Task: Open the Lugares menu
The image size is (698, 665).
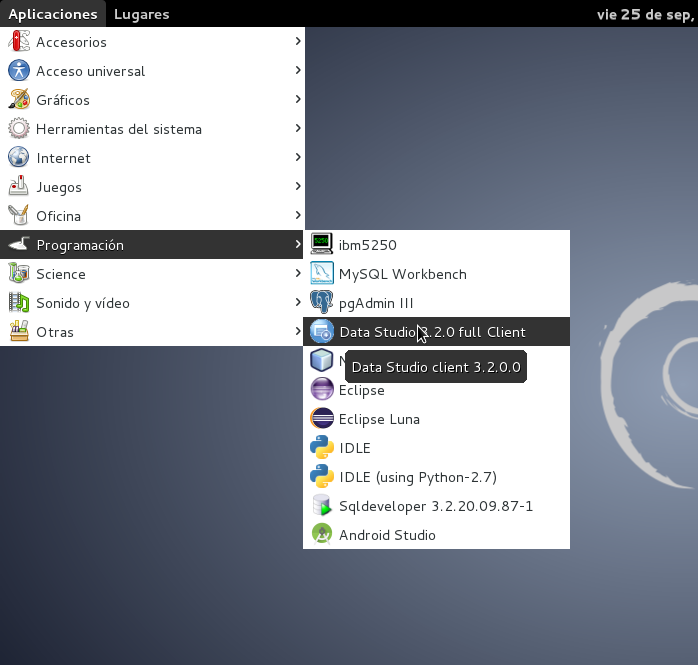Action: click(x=142, y=14)
